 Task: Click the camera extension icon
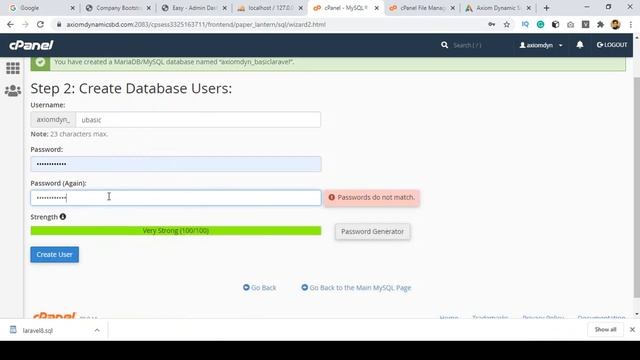[x=570, y=24]
